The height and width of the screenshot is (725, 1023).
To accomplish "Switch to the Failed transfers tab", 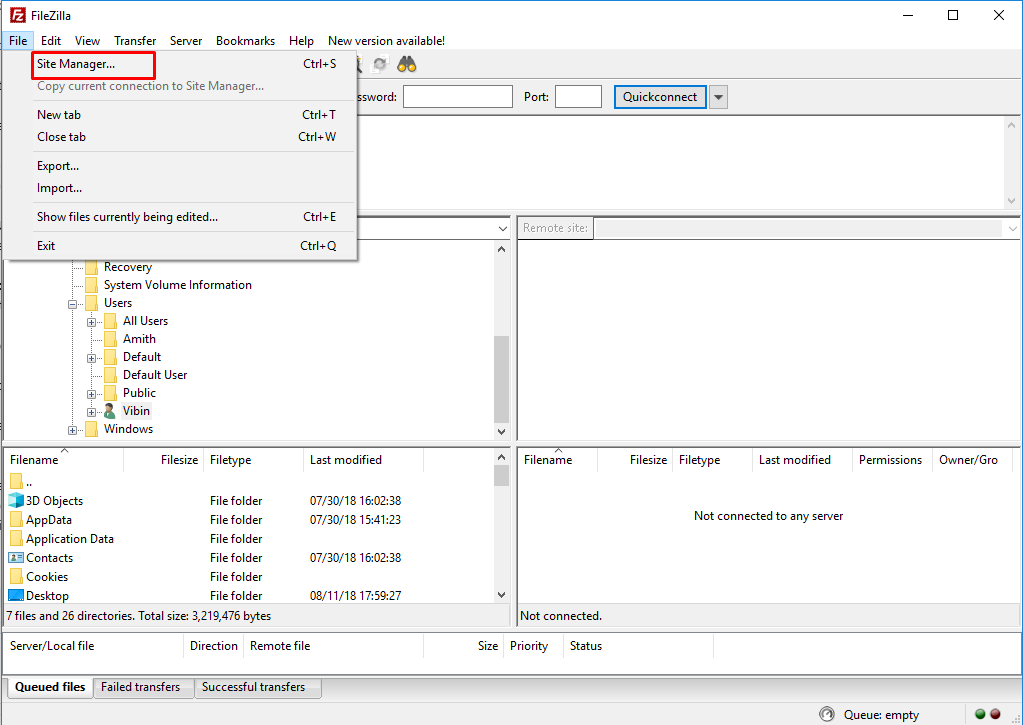I will pyautogui.click(x=140, y=687).
